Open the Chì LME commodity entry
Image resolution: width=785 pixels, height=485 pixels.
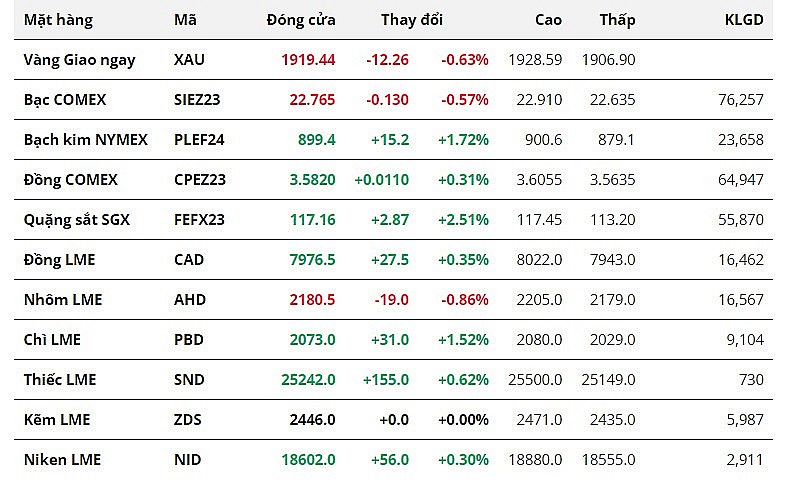[52, 340]
